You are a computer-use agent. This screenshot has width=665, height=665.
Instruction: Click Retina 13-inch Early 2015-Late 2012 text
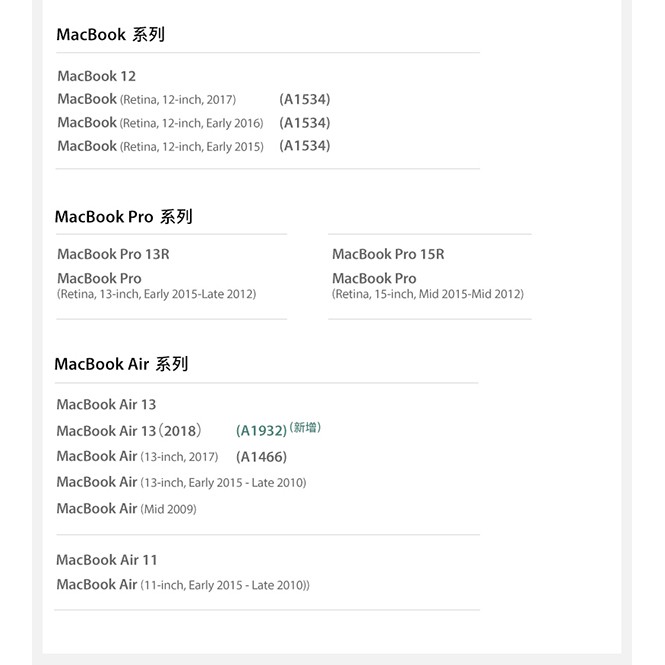156,294
